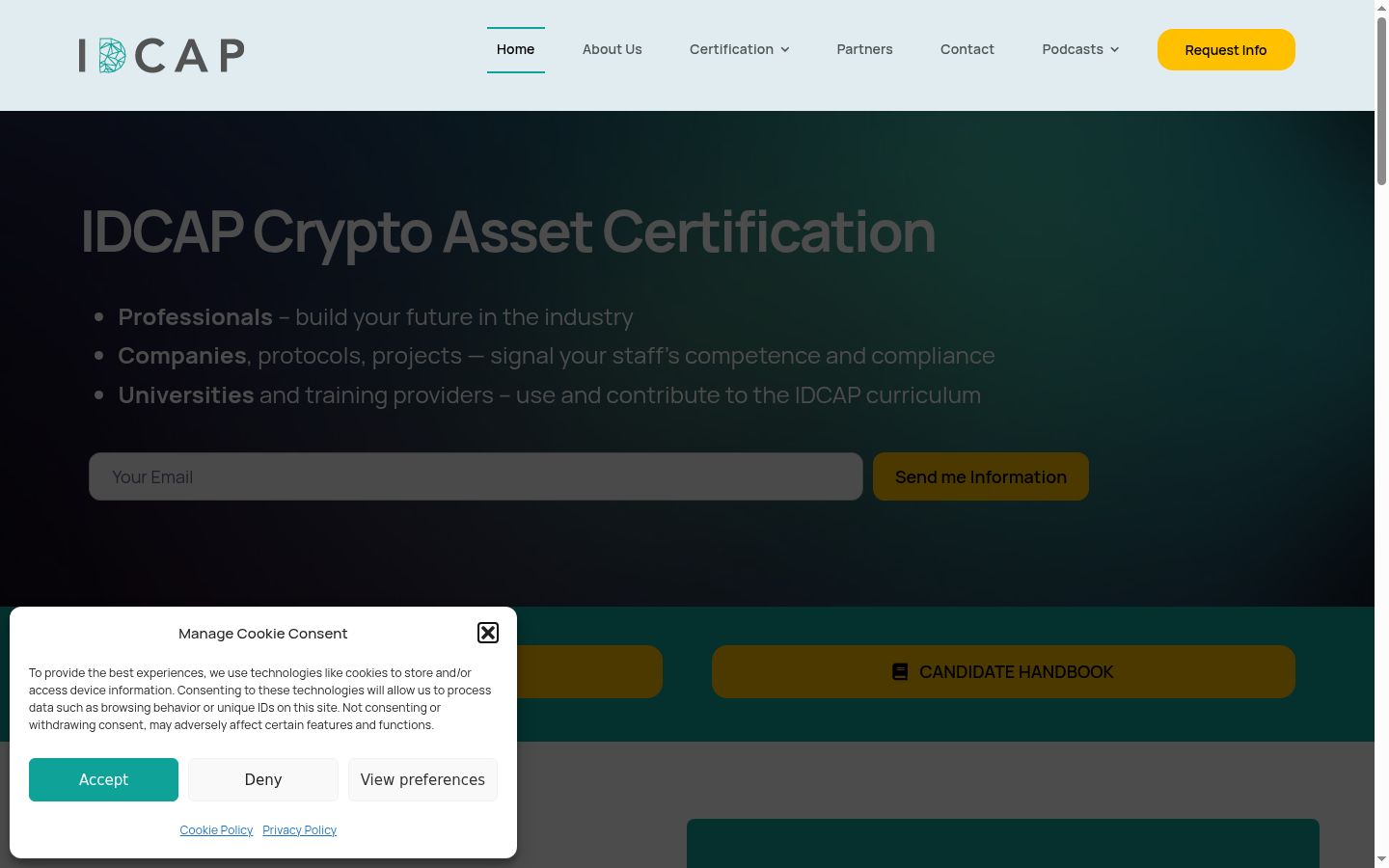
Task: Close the cookie consent dialog
Action: click(488, 633)
